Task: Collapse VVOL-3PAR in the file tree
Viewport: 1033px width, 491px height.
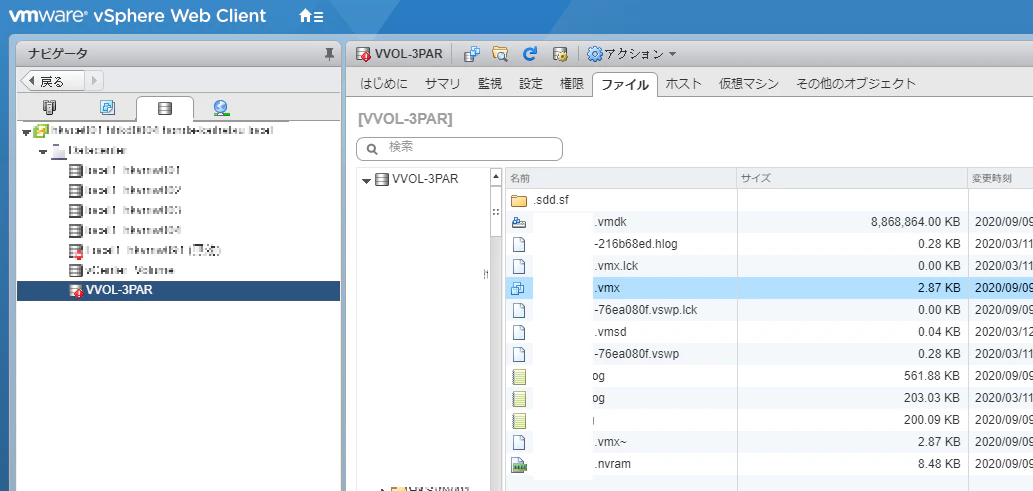Action: point(367,180)
